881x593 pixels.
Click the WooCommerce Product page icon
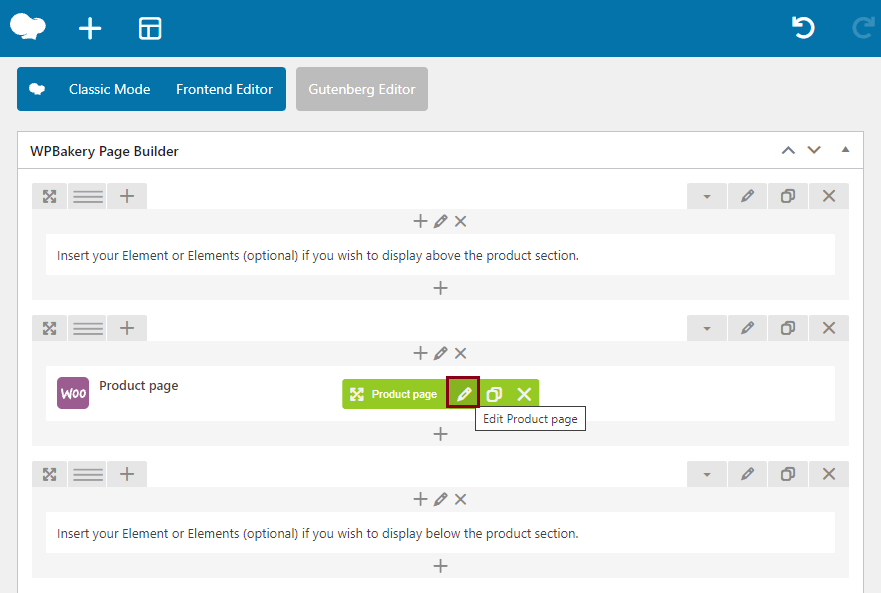pos(73,393)
